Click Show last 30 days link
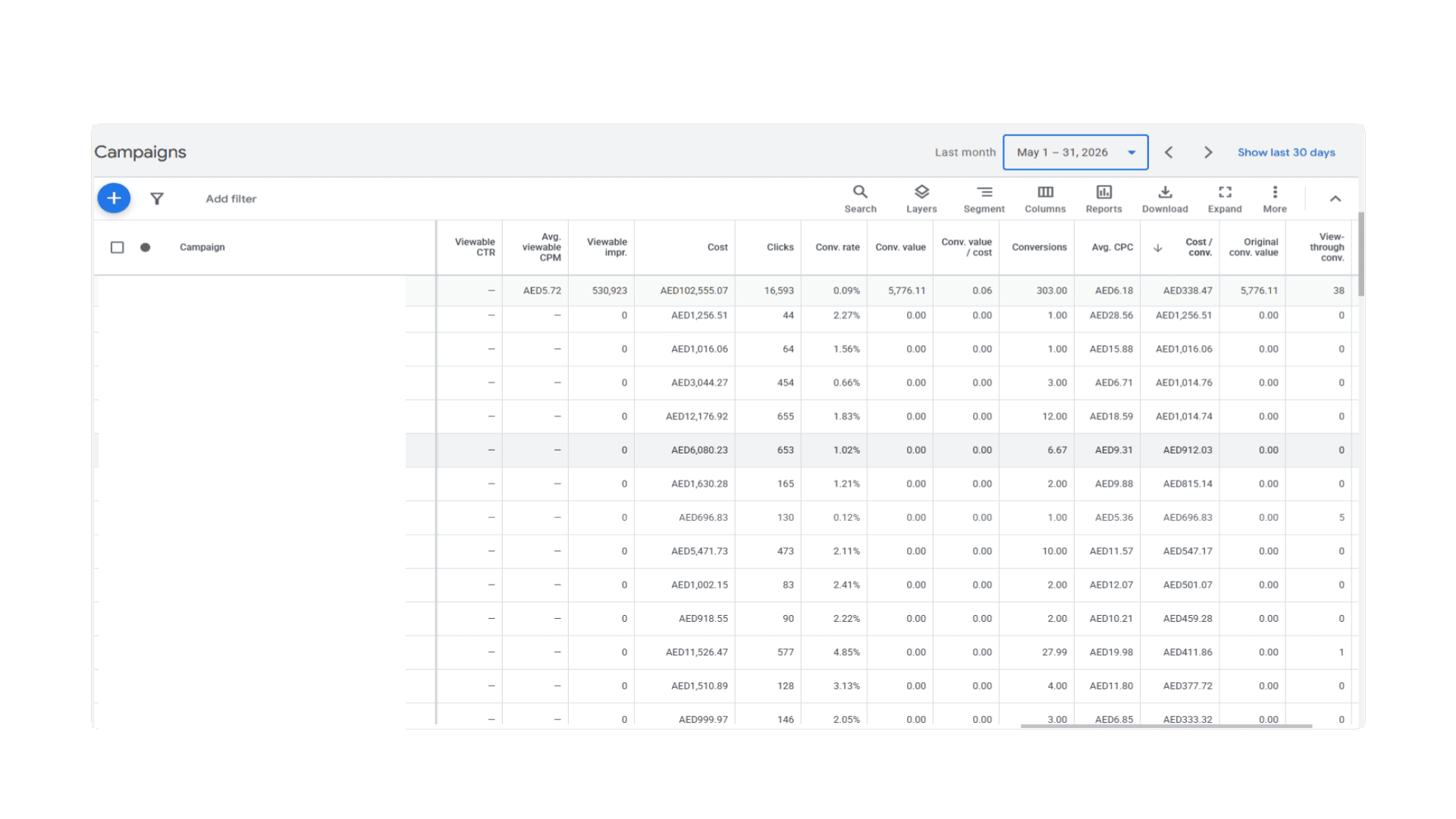Screen dimensions: 1456x819 coord(1286,152)
